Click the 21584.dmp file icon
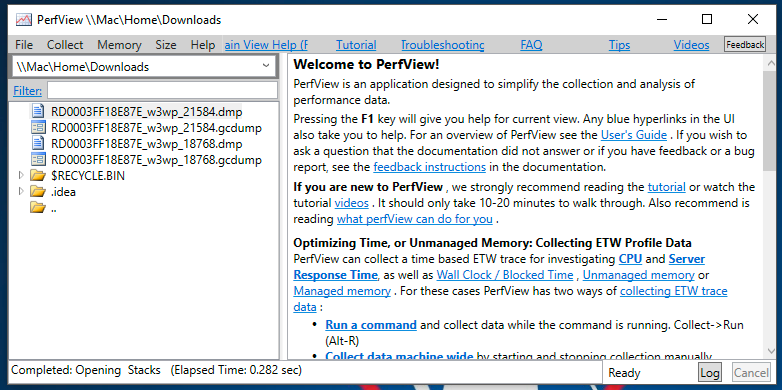Viewport: 782px width, 390px height. (38, 111)
